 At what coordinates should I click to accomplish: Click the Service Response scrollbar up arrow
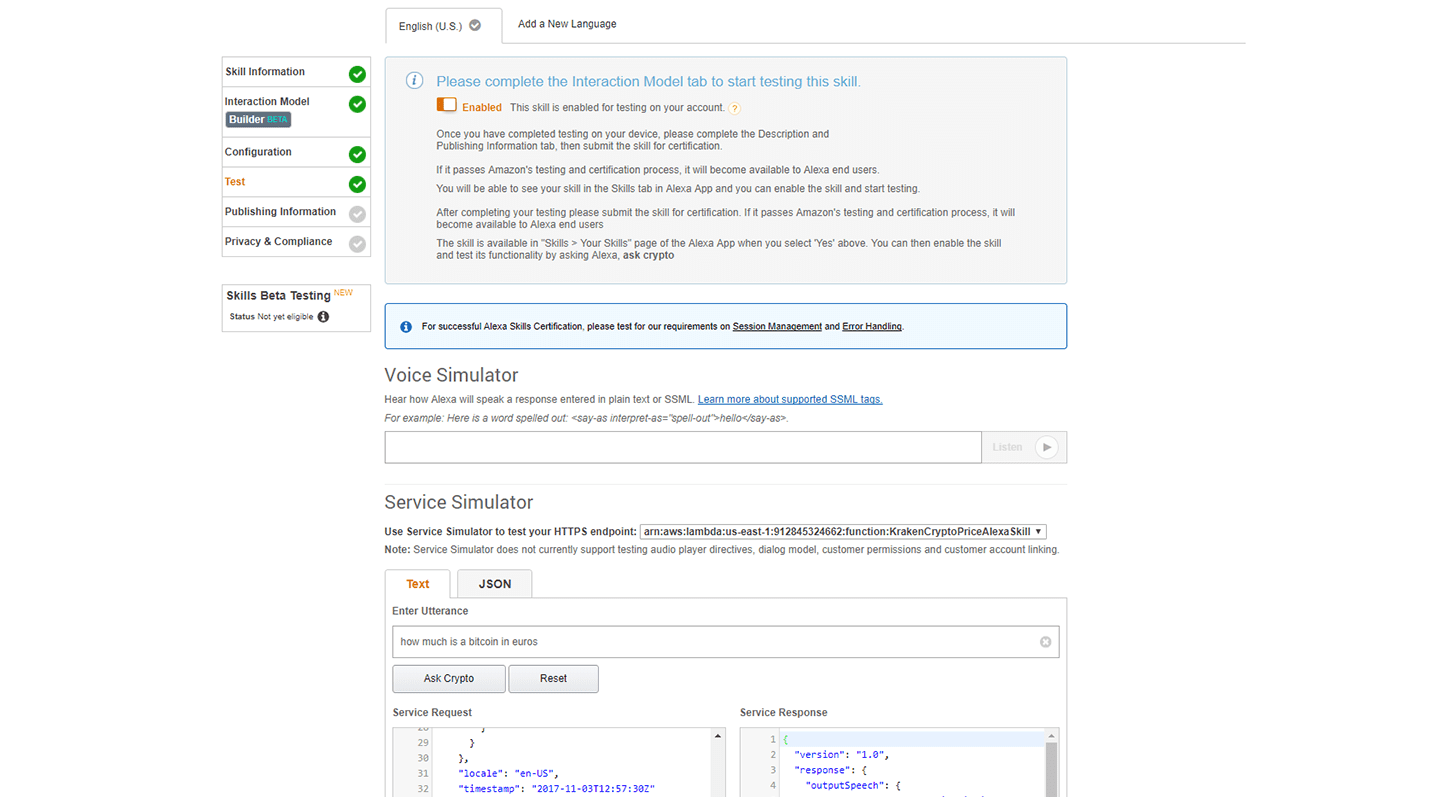click(1051, 736)
